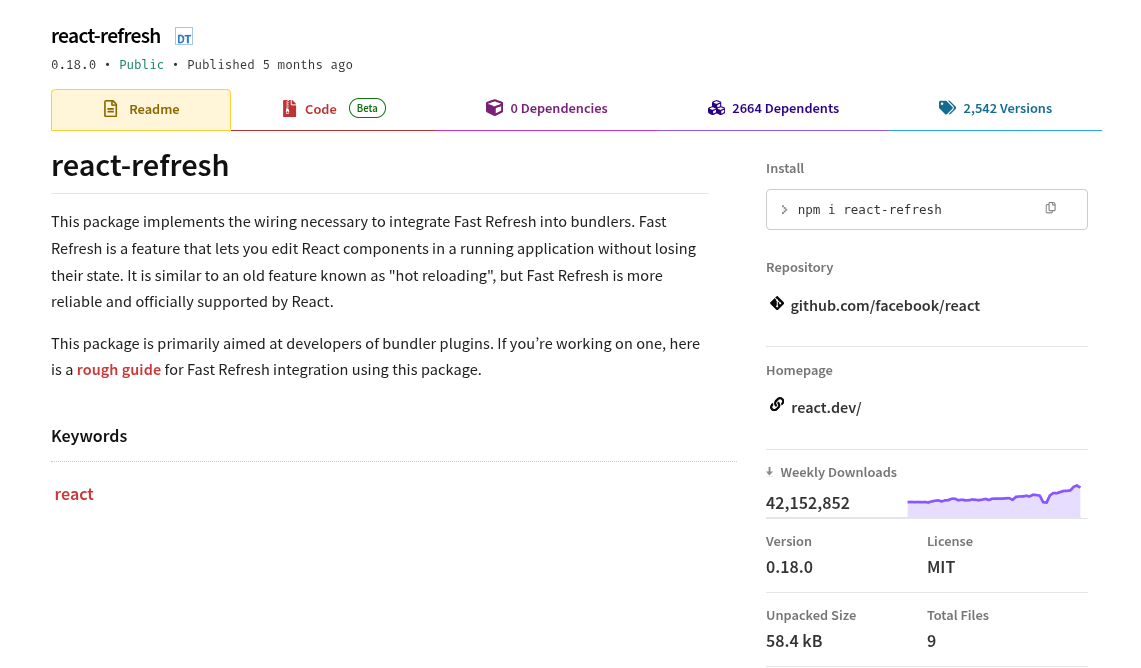Image resolution: width=1141 pixels, height=668 pixels.
Task: Click the git icon next to the repository link
Action: [x=777, y=303]
